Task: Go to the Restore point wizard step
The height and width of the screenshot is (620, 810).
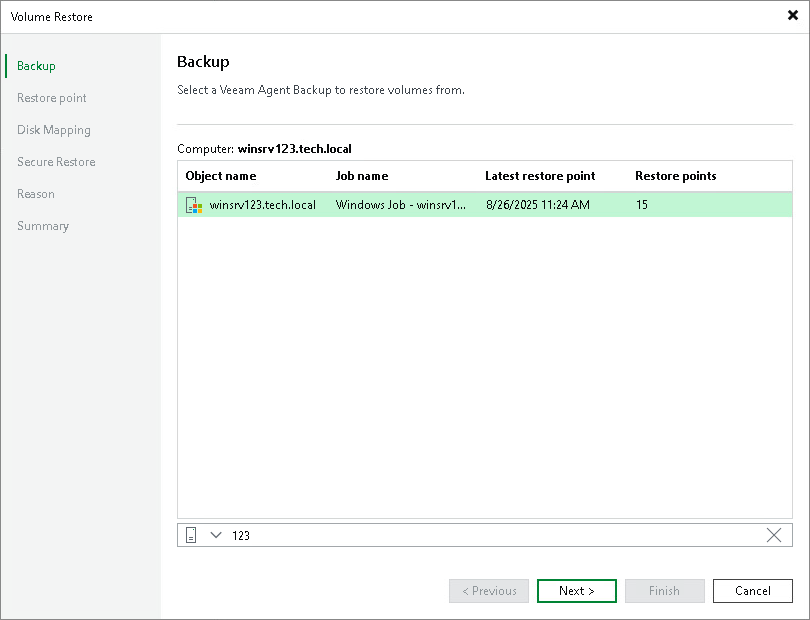Action: [x=52, y=98]
